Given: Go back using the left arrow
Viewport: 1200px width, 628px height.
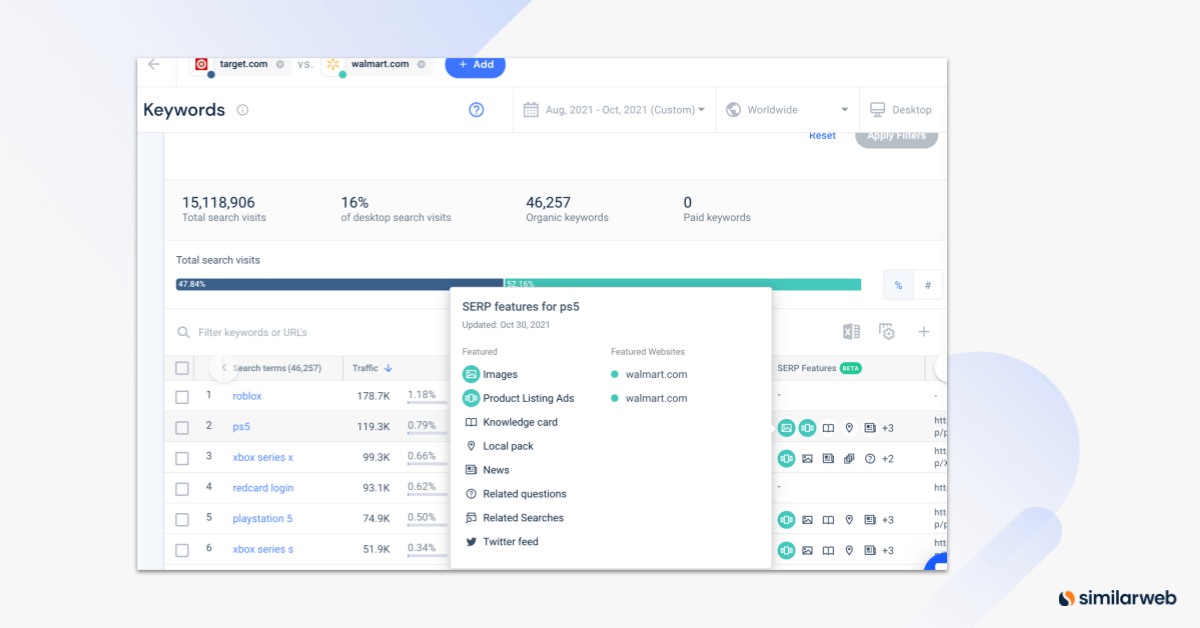Looking at the screenshot, I should click(154, 64).
